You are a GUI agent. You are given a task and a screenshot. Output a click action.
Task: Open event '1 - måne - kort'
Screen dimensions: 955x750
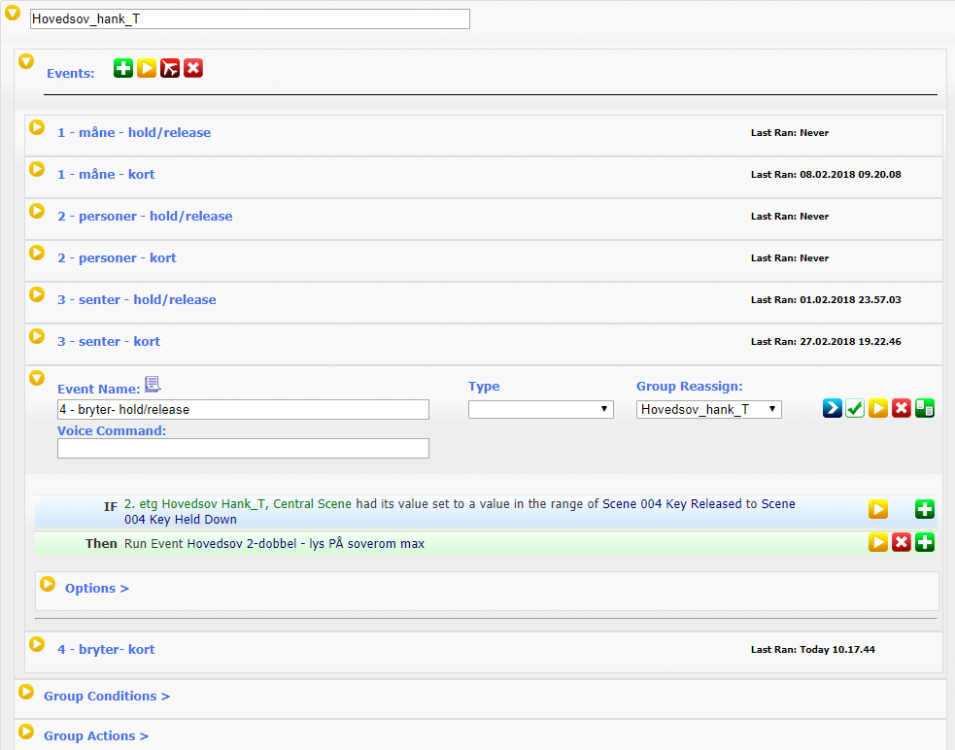pyautogui.click(x=105, y=174)
